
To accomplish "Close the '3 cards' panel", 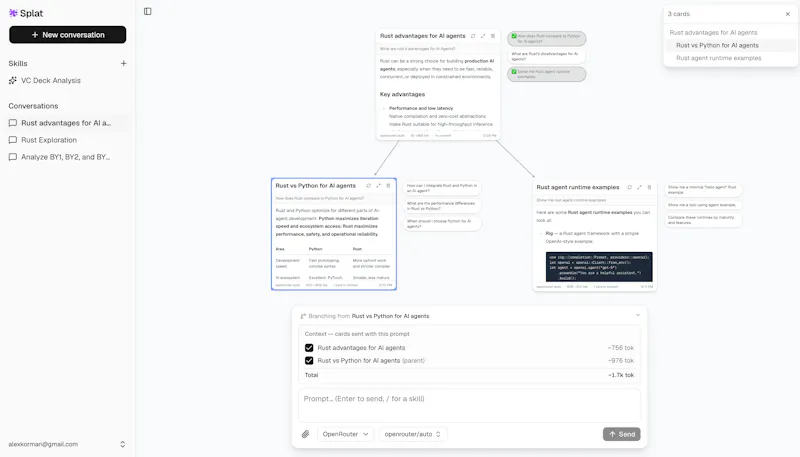I will 788,14.
